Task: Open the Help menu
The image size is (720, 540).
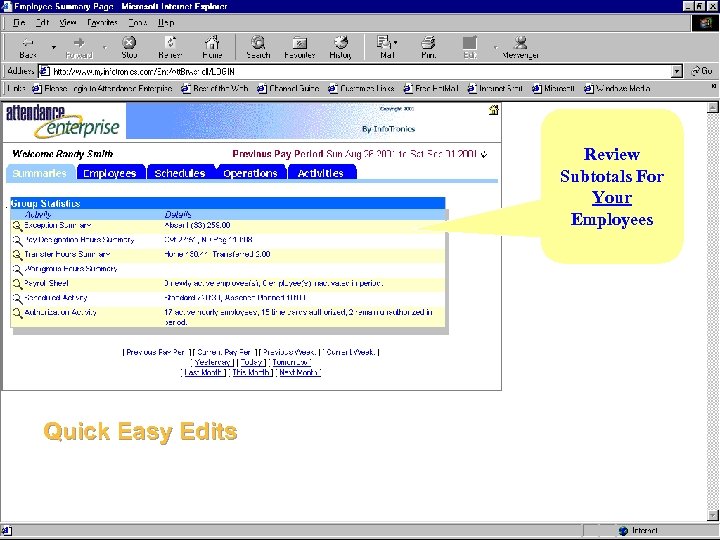Action: click(166, 22)
